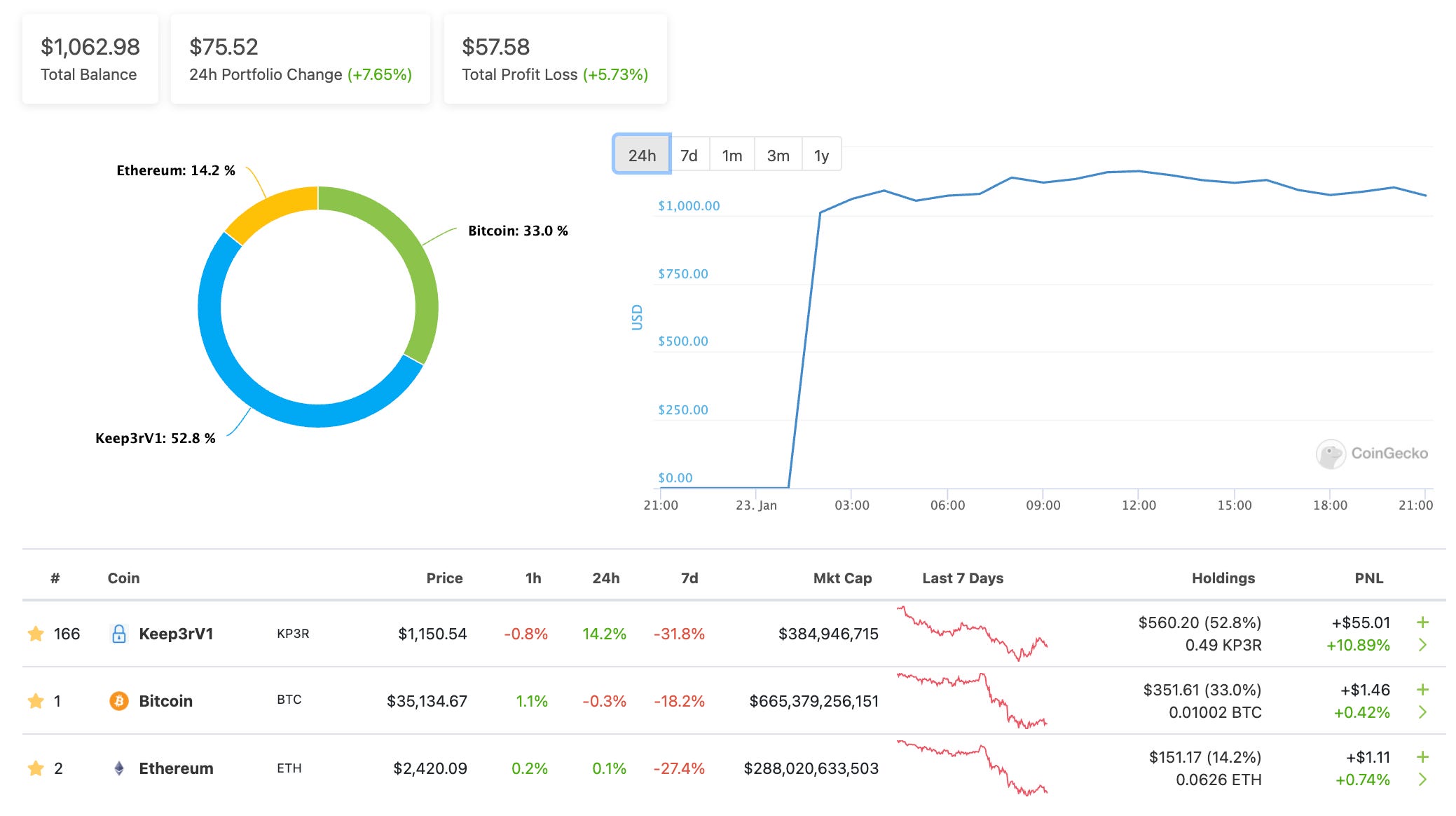Open the Bitcoin coin name link
This screenshot has height=816, width=1456.
pyautogui.click(x=167, y=700)
